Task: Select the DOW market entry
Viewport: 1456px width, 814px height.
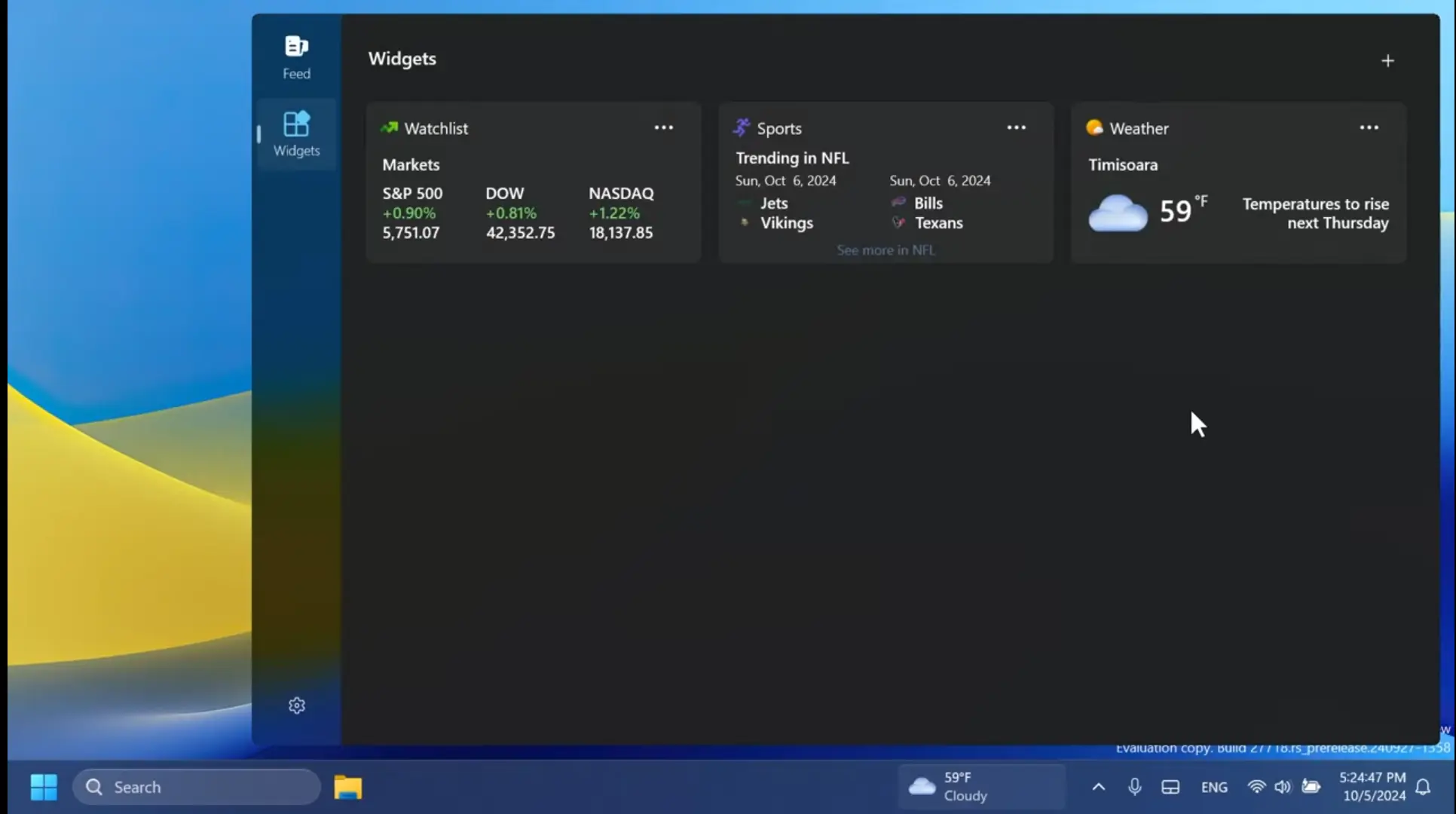Action: (520, 213)
